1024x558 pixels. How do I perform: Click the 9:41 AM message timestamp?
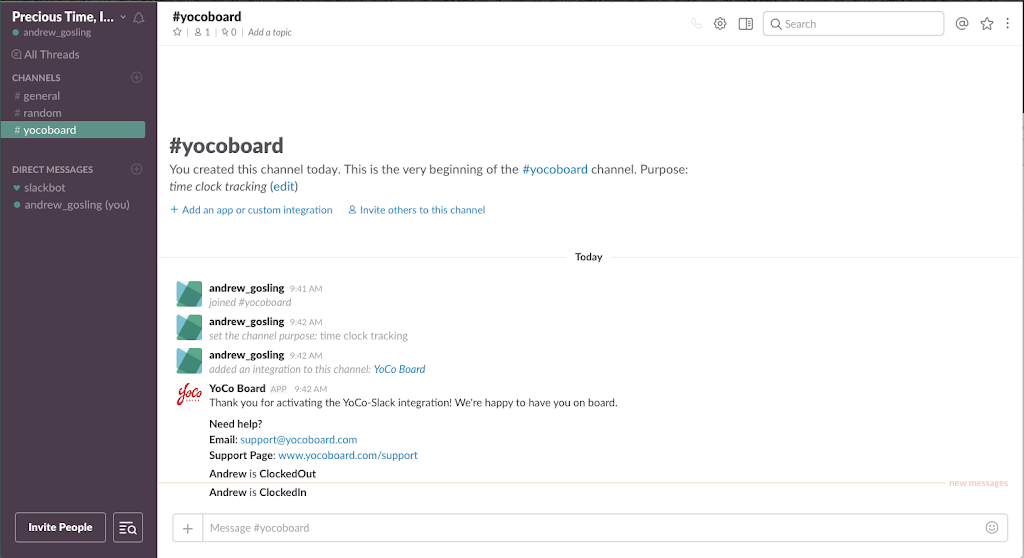point(306,289)
